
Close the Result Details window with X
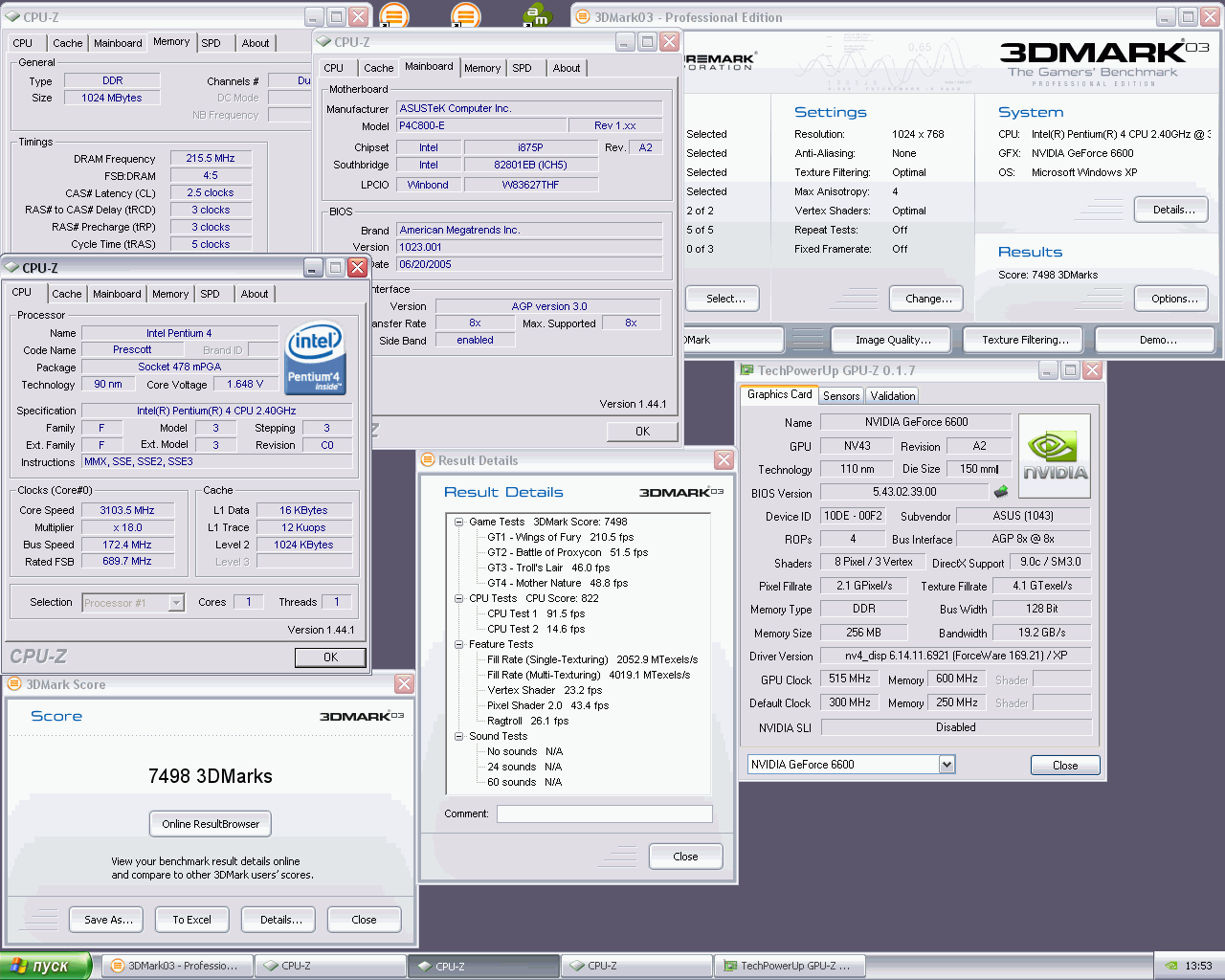click(x=724, y=460)
